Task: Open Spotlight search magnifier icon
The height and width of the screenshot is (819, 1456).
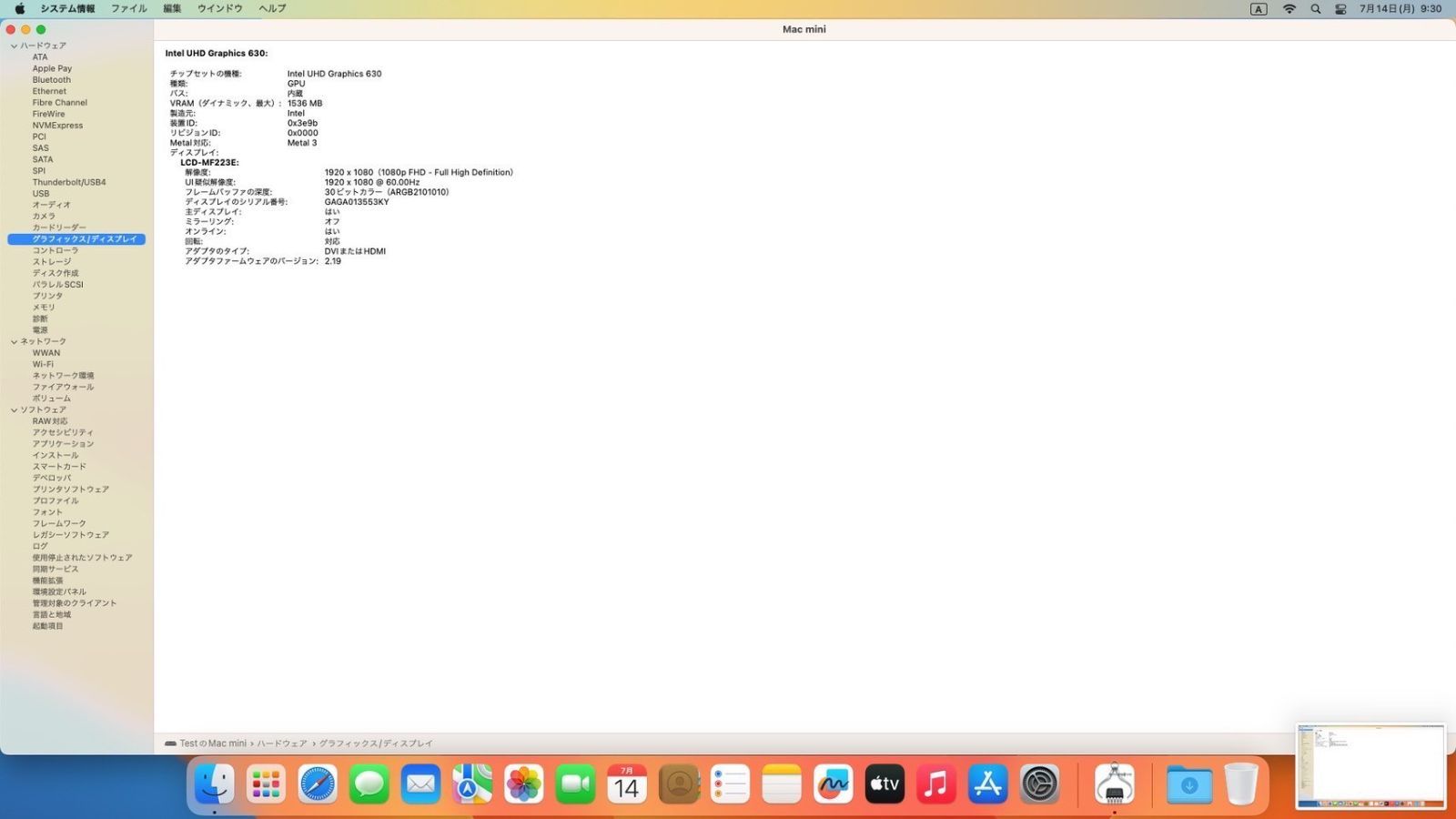Action: click(1315, 8)
